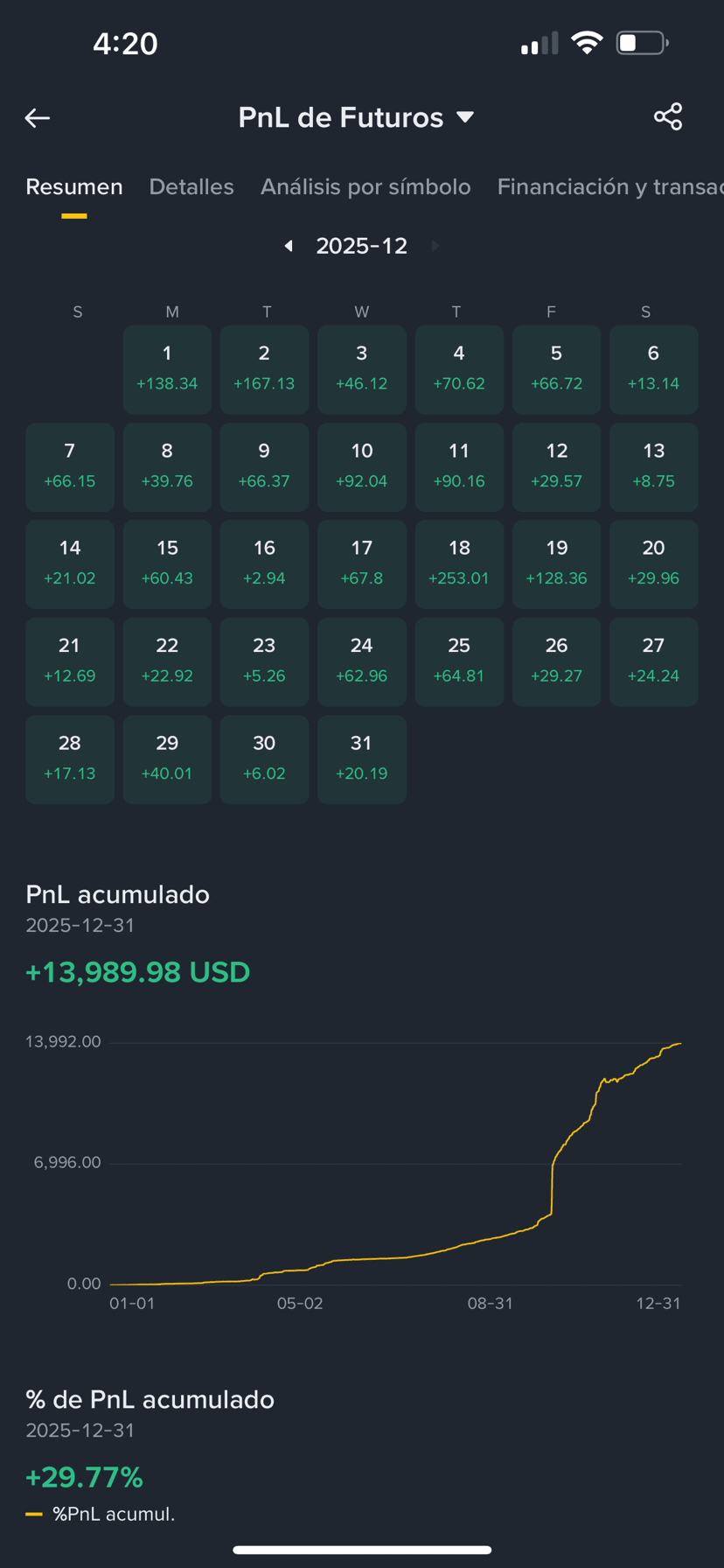724x1568 pixels.
Task: Switch to the Detalles tab
Action: (191, 186)
